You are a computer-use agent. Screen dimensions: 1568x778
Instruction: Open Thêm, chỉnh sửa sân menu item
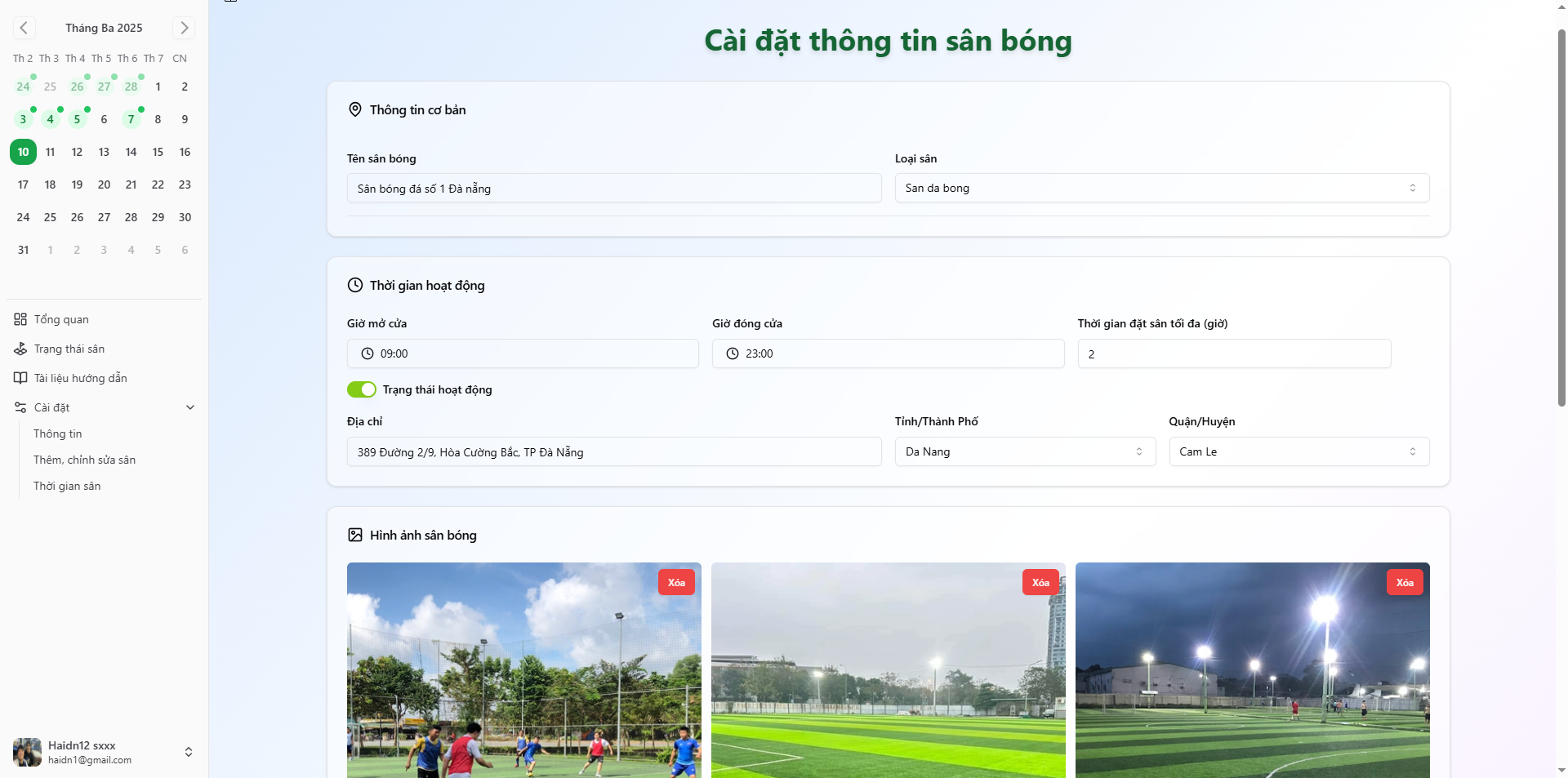84,460
